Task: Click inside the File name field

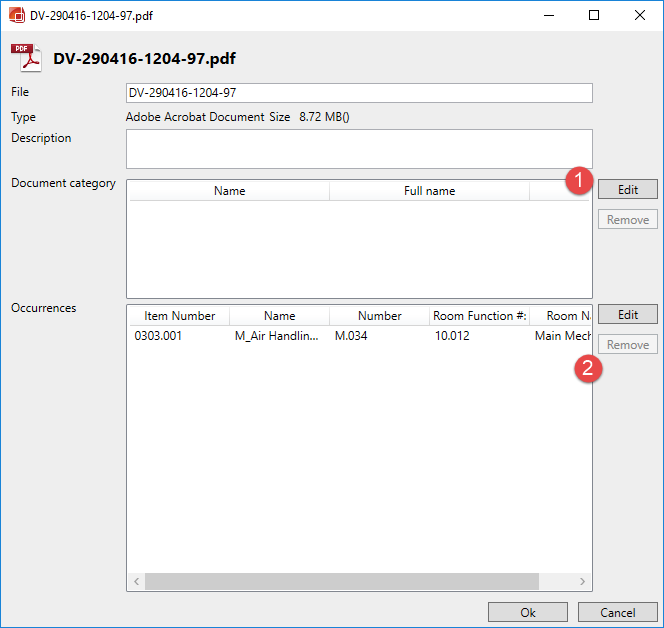Action: point(359,93)
